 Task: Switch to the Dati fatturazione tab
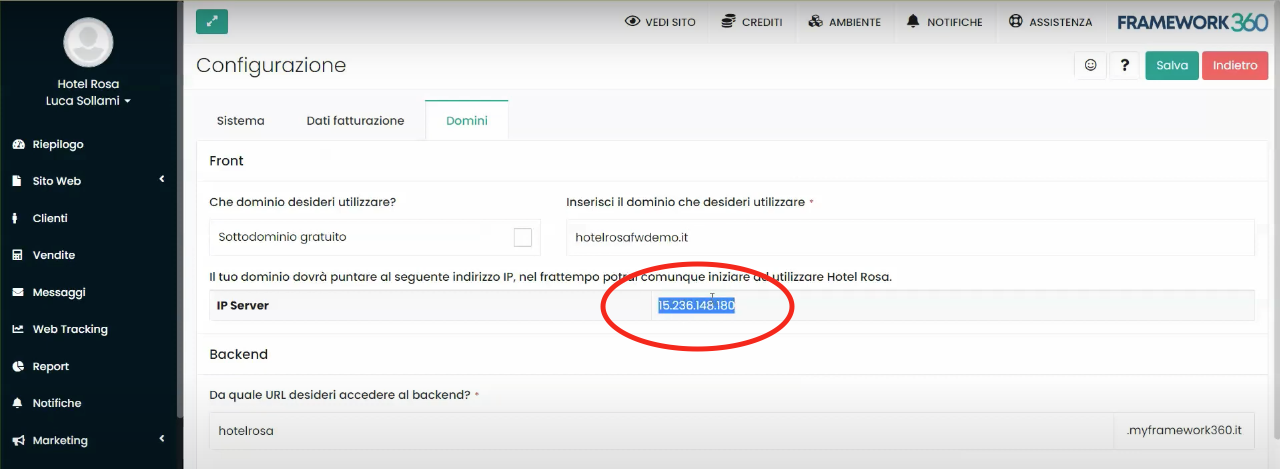point(355,120)
